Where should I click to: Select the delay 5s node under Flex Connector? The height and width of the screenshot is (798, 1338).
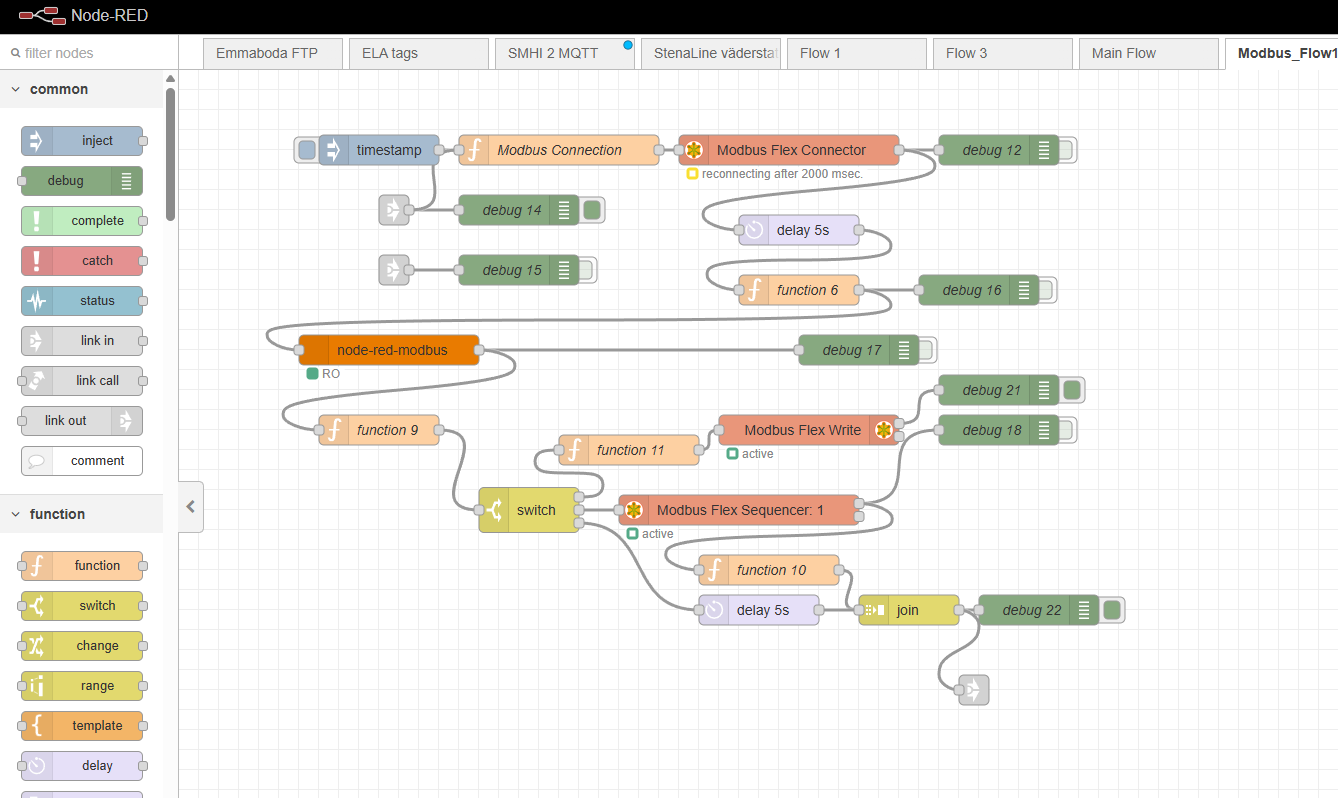799,230
